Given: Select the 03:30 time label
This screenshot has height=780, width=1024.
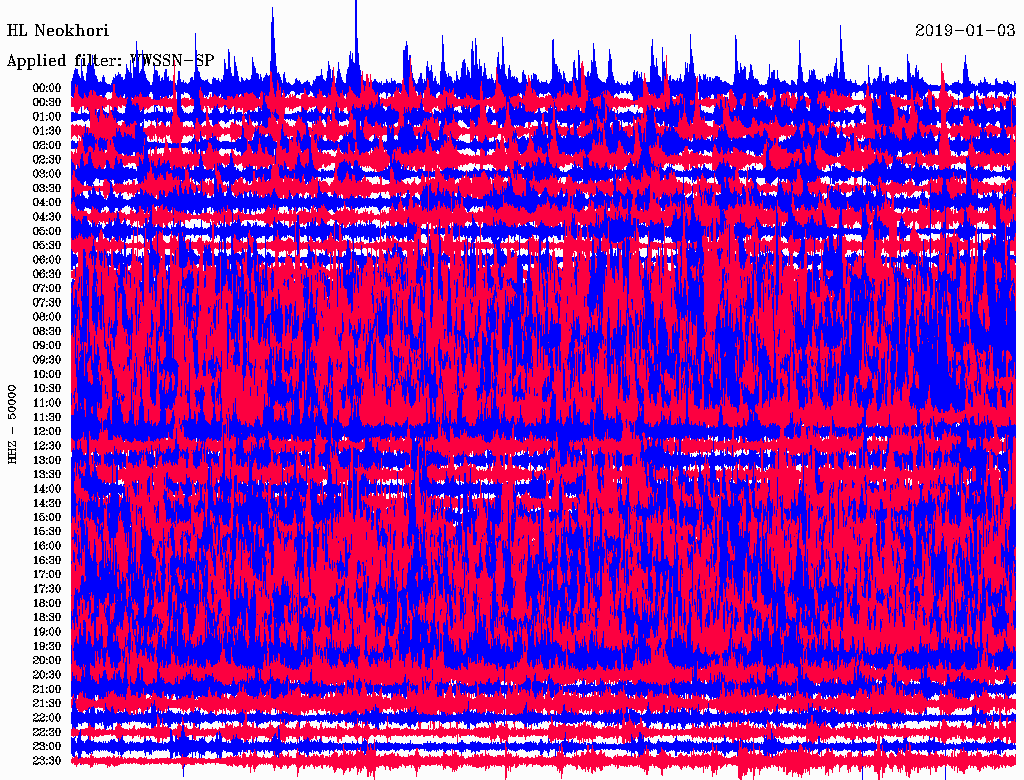Looking at the screenshot, I should (46, 188).
